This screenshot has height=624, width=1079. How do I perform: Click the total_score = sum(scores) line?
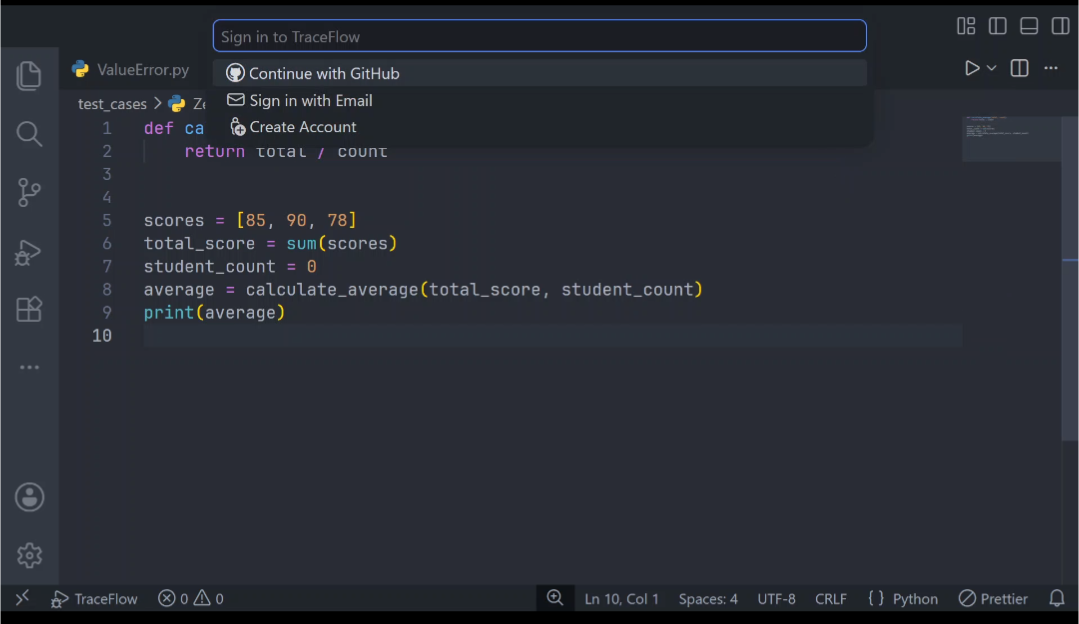[270, 244]
